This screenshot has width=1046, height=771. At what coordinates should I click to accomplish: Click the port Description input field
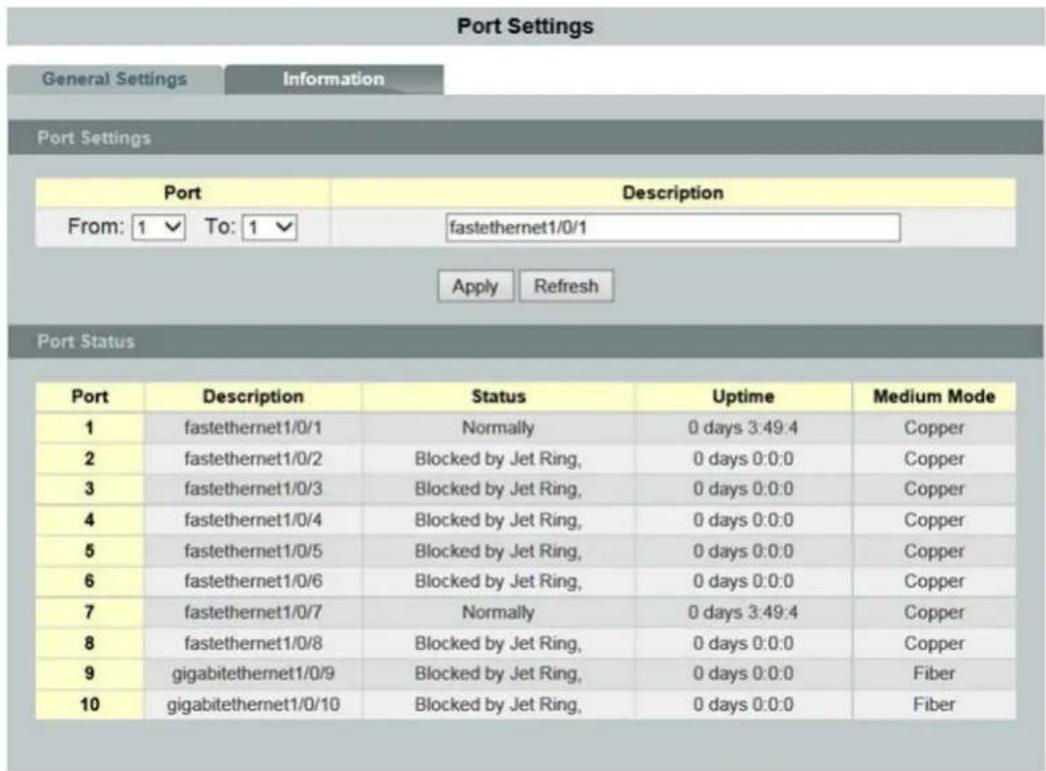pos(672,227)
